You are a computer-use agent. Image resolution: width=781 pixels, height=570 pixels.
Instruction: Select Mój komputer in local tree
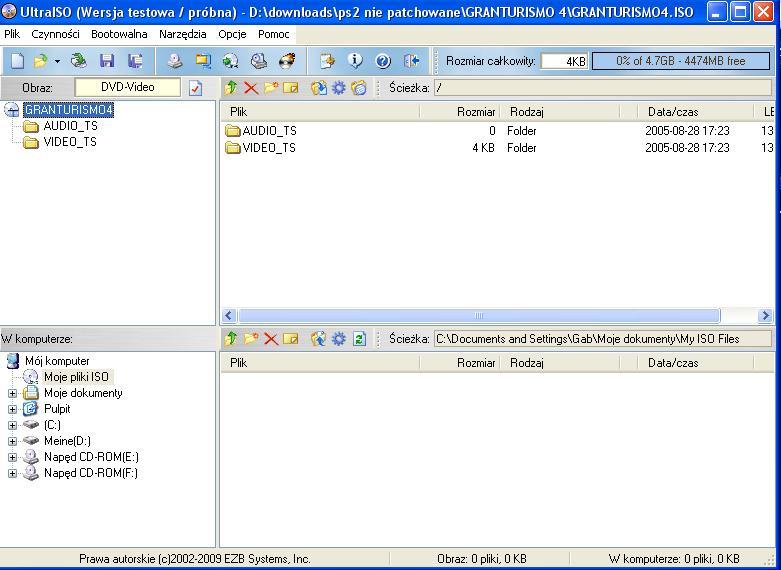coord(57,361)
